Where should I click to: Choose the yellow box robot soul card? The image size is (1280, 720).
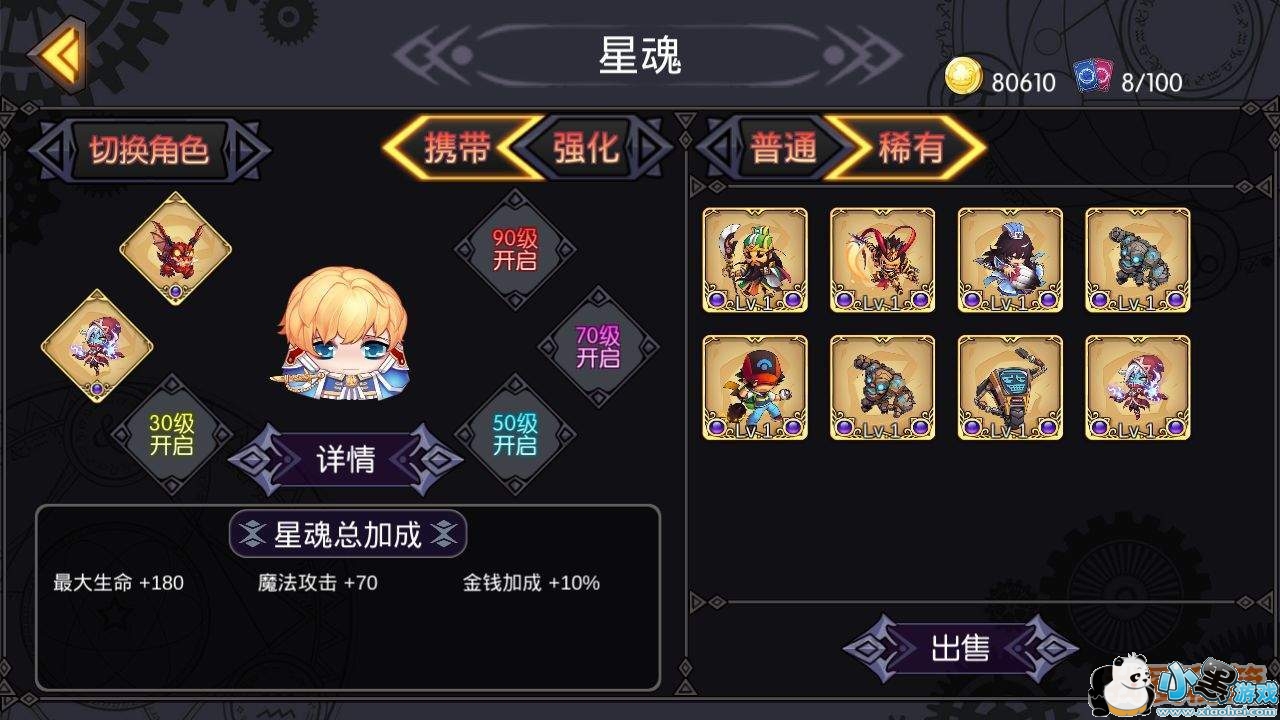tap(1010, 387)
